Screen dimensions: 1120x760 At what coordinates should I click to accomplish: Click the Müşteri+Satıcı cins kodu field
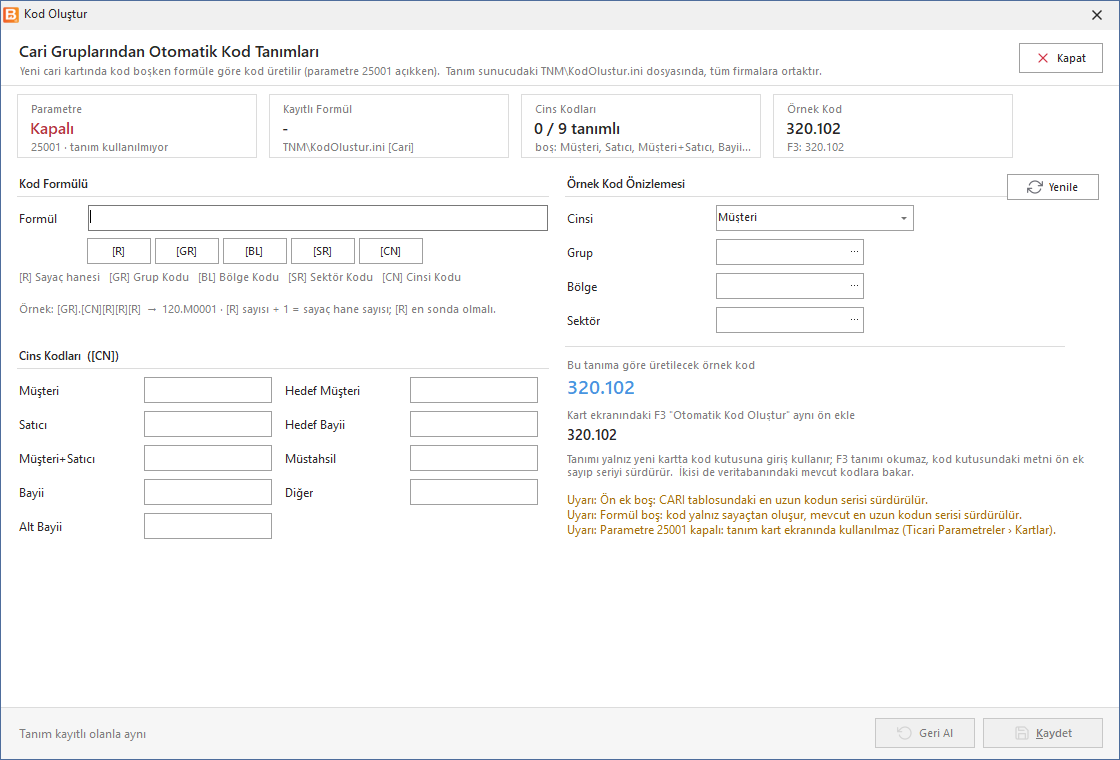click(x=208, y=458)
